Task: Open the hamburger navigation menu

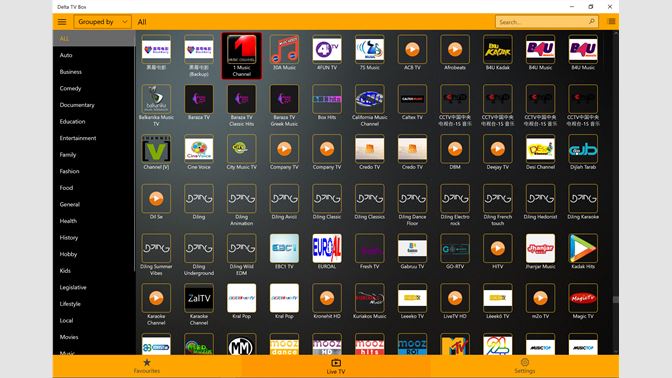Action: click(x=62, y=22)
